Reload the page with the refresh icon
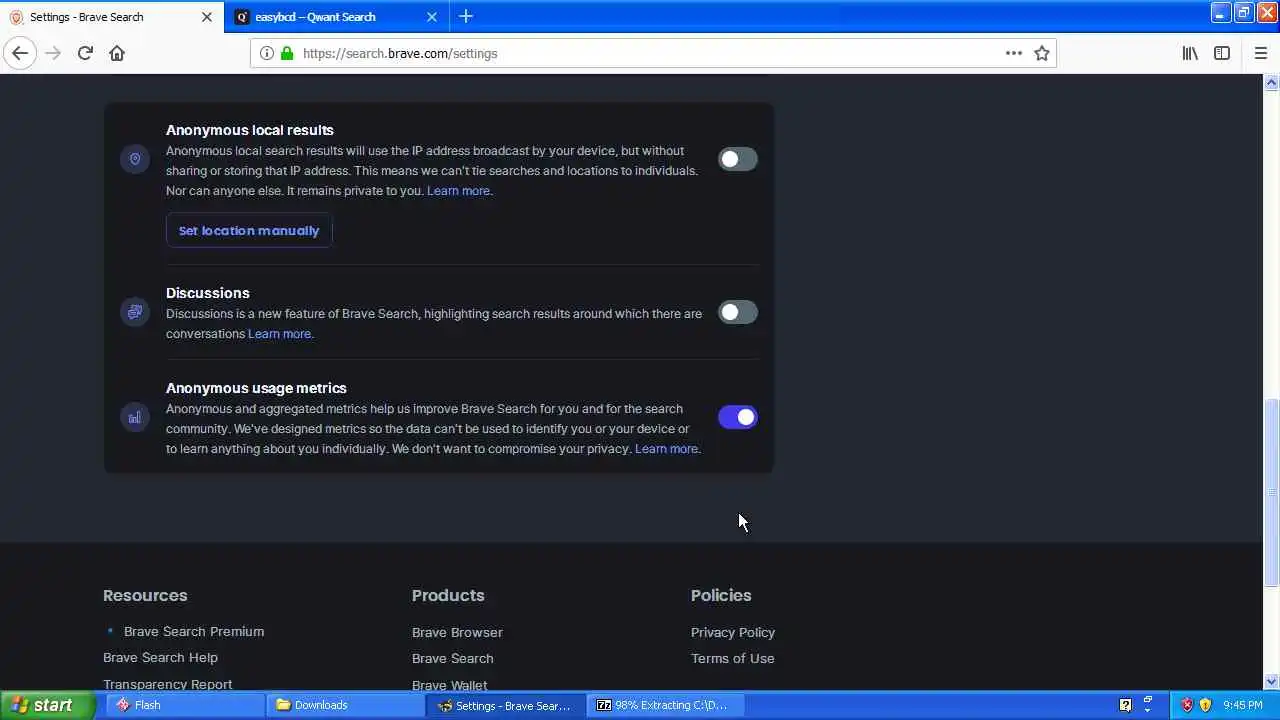 point(85,53)
